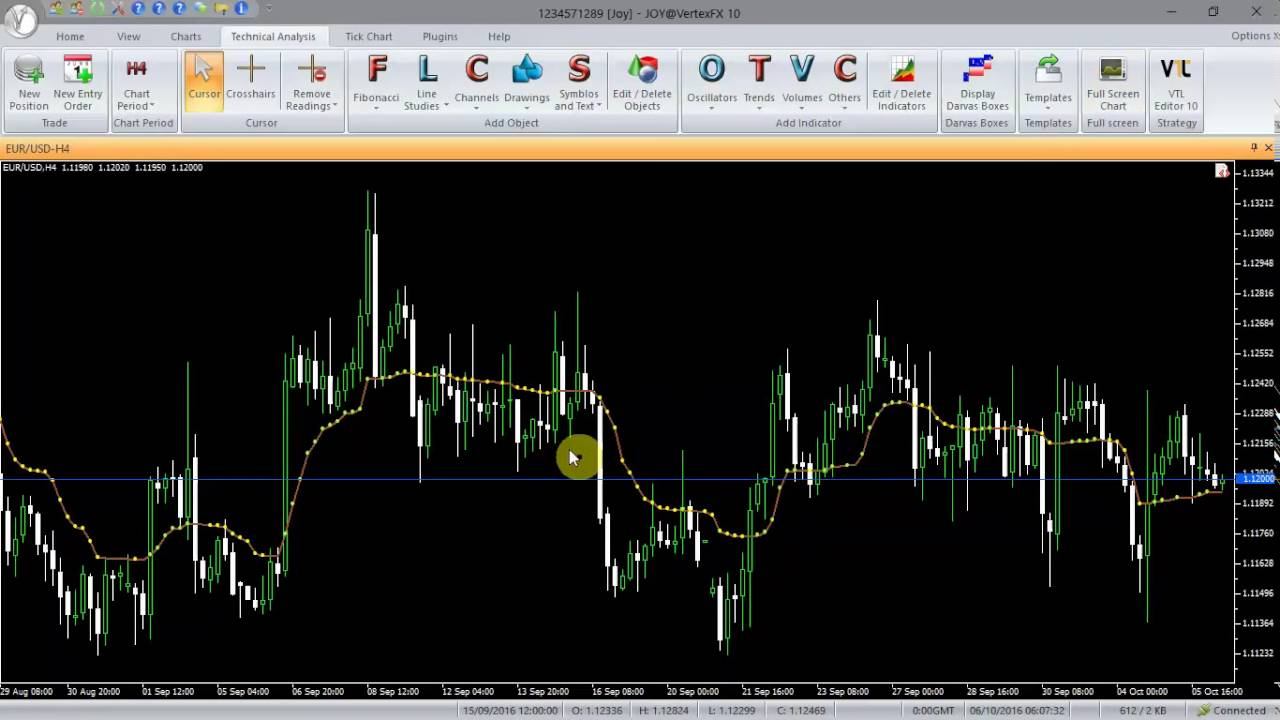Screen dimensions: 1280x720
Task: Toggle the chart panel pin icon
Action: tap(1254, 148)
